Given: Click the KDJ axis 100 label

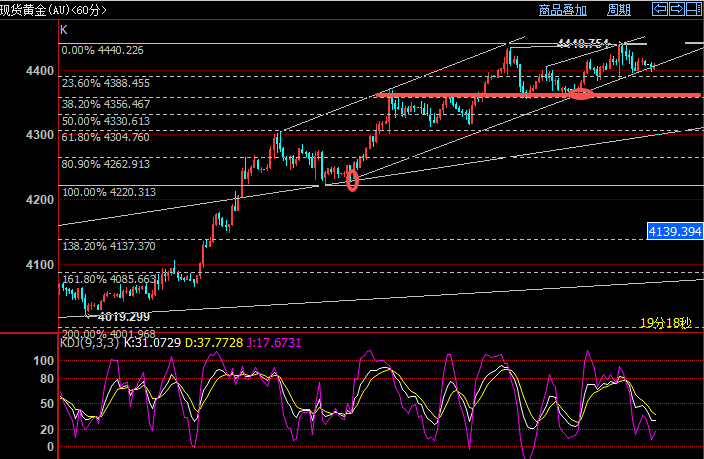Looking at the screenshot, I should (44, 361).
